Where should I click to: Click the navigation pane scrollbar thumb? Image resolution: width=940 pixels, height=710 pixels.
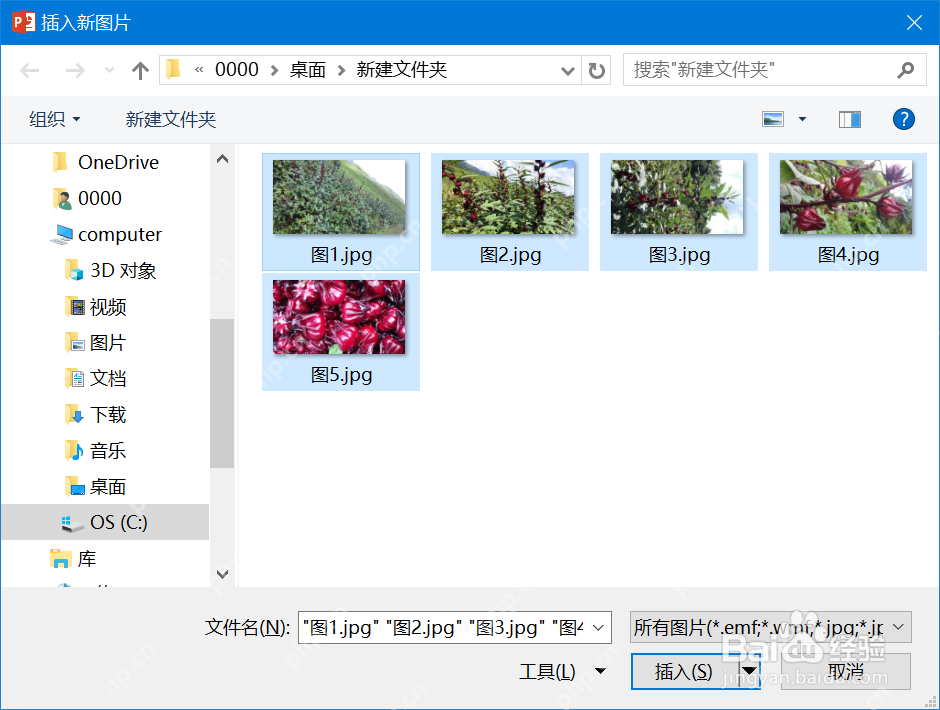click(x=222, y=393)
